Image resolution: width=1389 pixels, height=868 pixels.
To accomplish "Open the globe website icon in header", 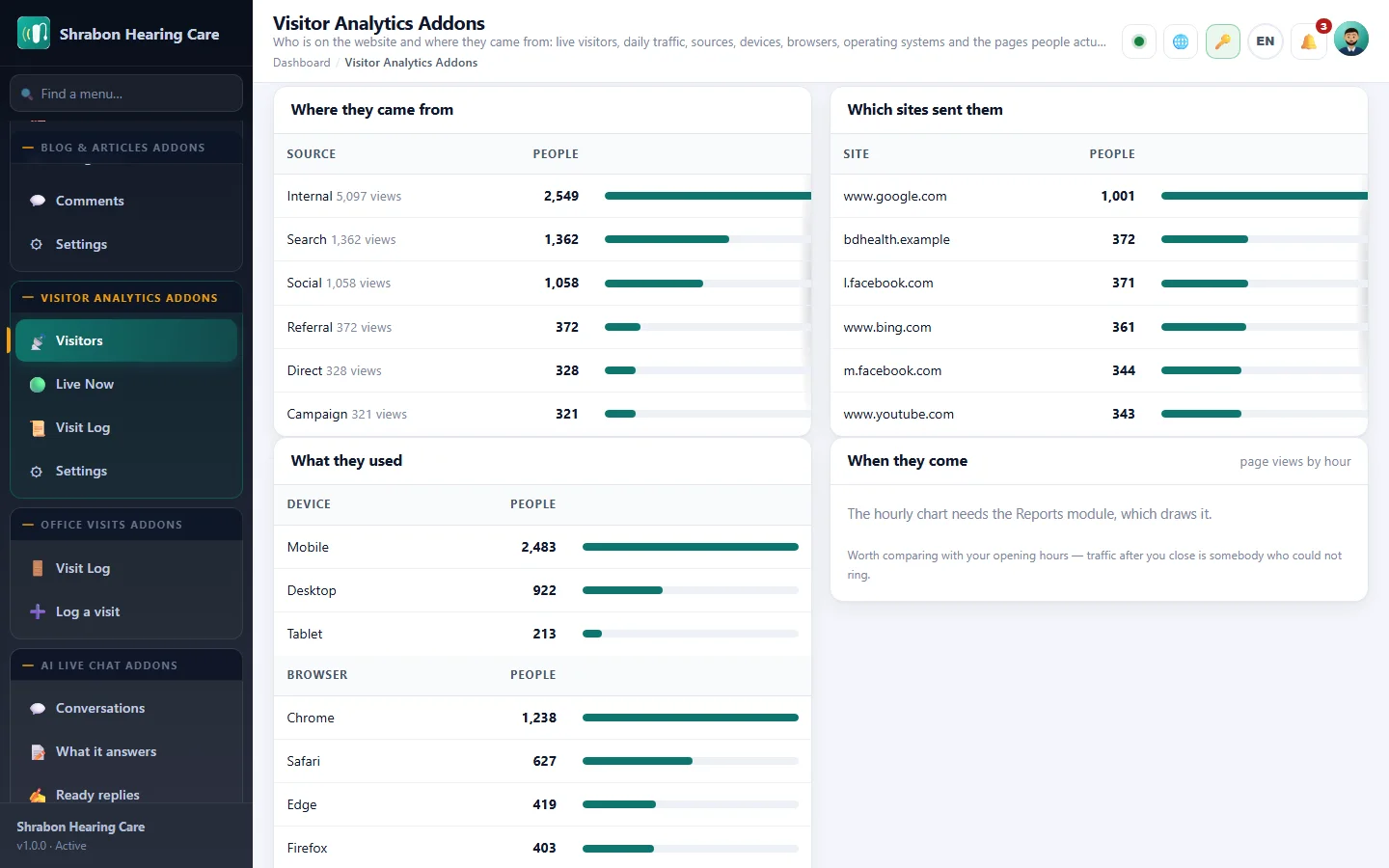I will 1181,41.
